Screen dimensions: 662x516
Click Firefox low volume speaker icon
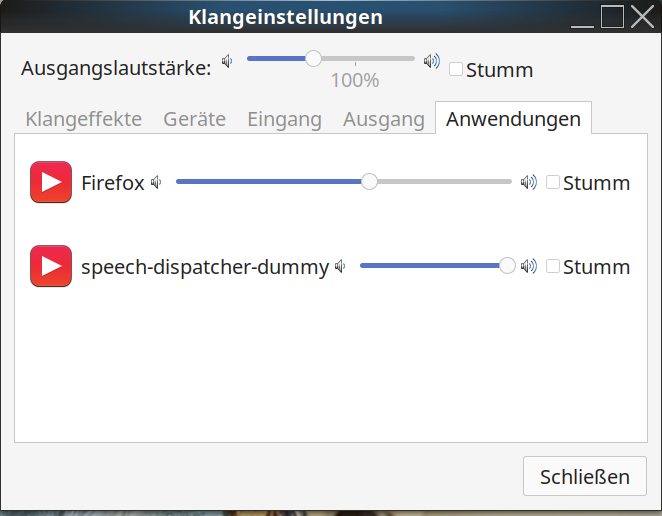[156, 183]
